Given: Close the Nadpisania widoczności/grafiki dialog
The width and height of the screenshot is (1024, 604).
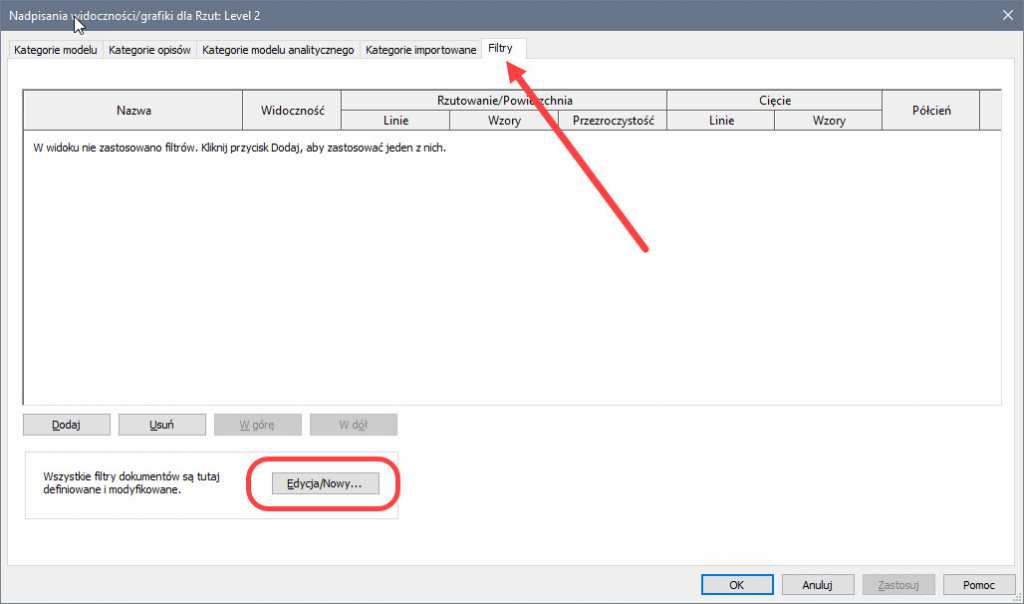Looking at the screenshot, I should coord(1007,14).
